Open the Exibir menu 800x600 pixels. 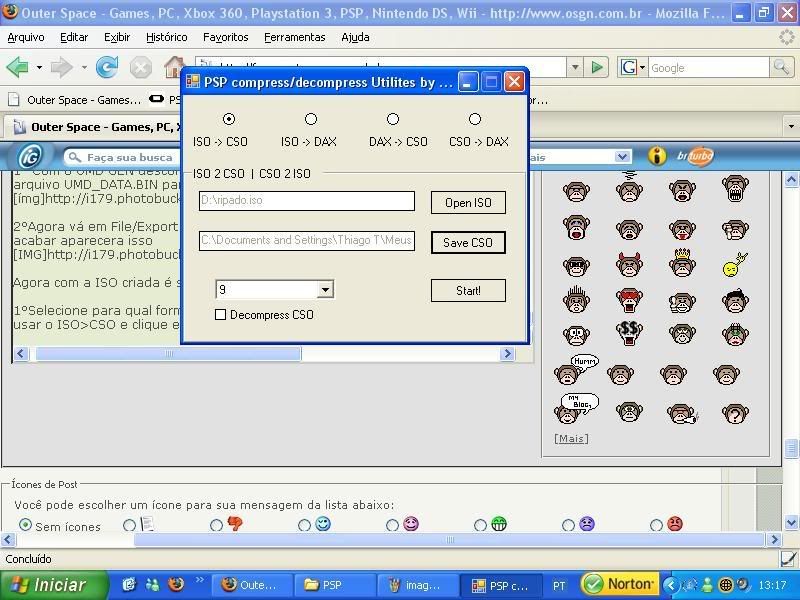coord(117,37)
